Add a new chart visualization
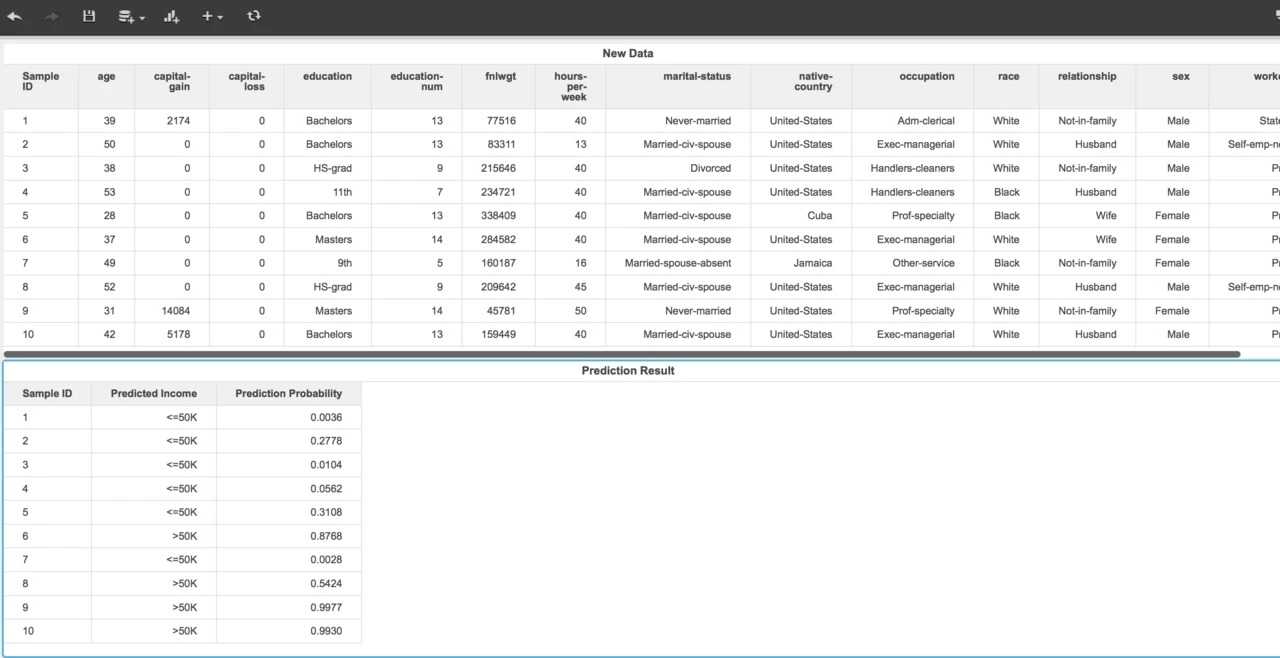 coord(171,15)
